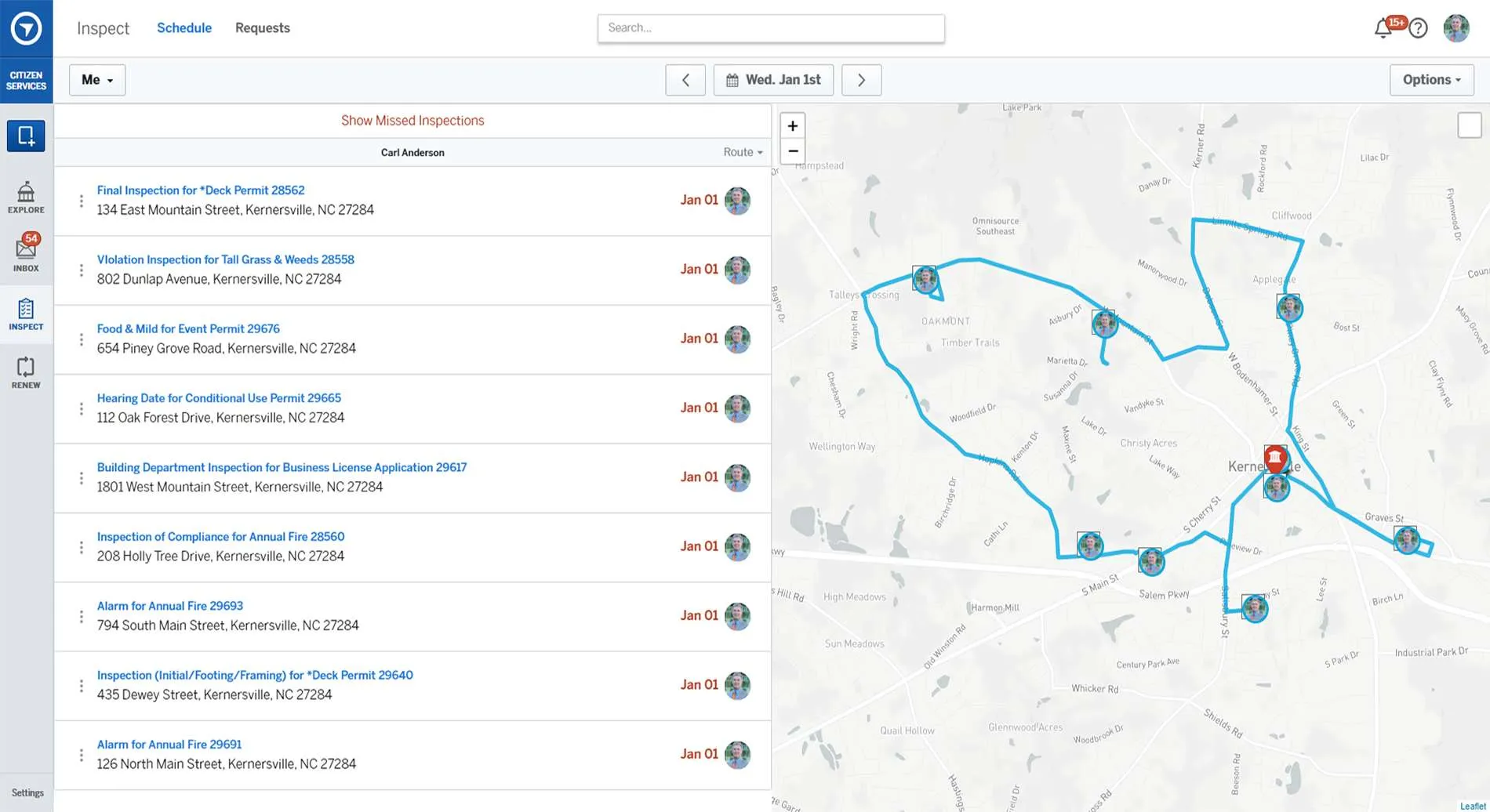Toggle the map layer box

1469,125
